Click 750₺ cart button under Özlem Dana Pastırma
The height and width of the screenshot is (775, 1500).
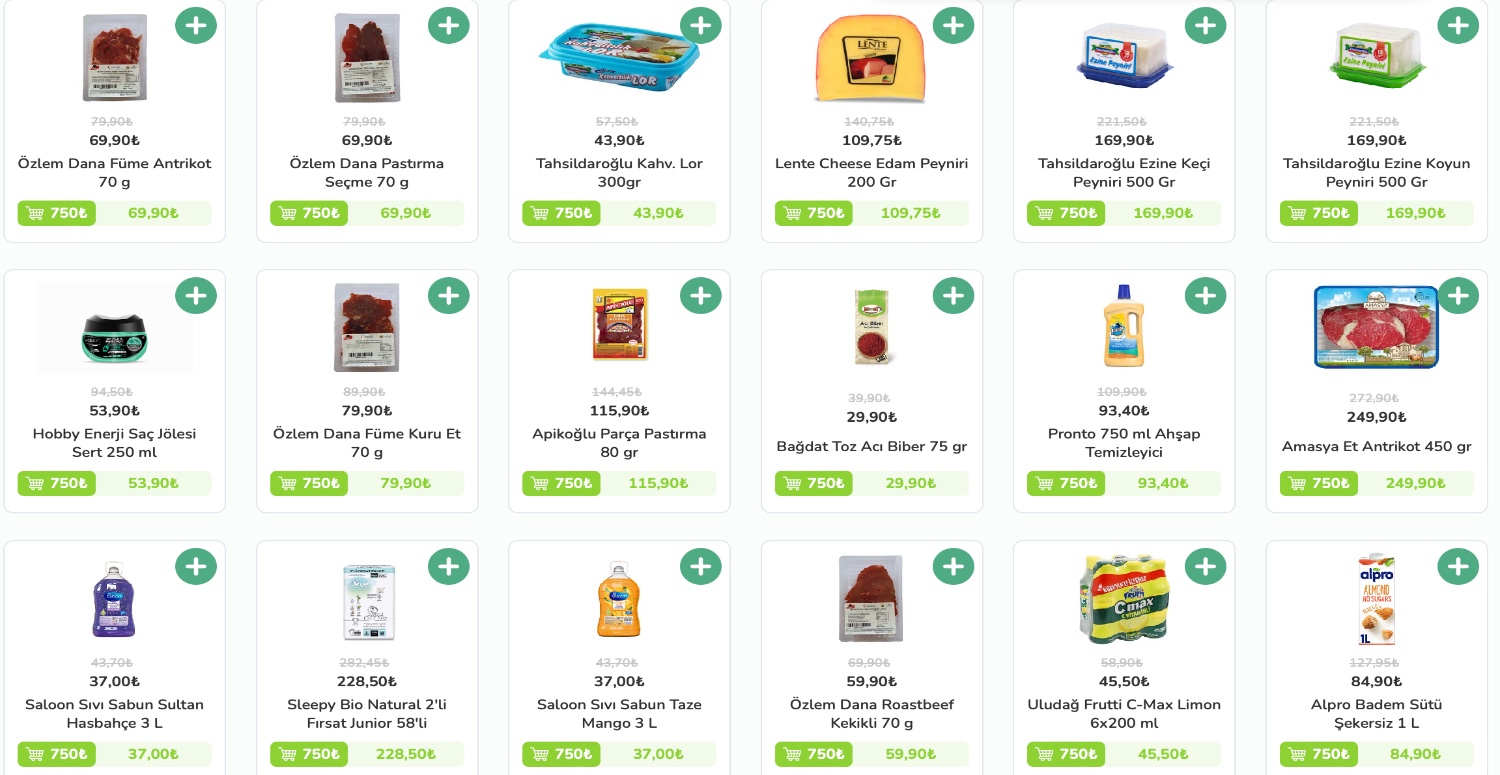[309, 213]
